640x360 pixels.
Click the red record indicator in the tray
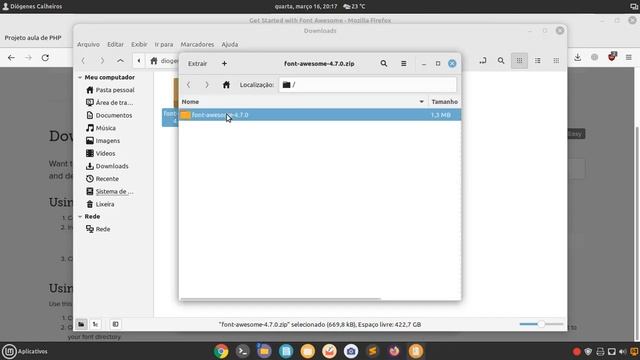576,351
